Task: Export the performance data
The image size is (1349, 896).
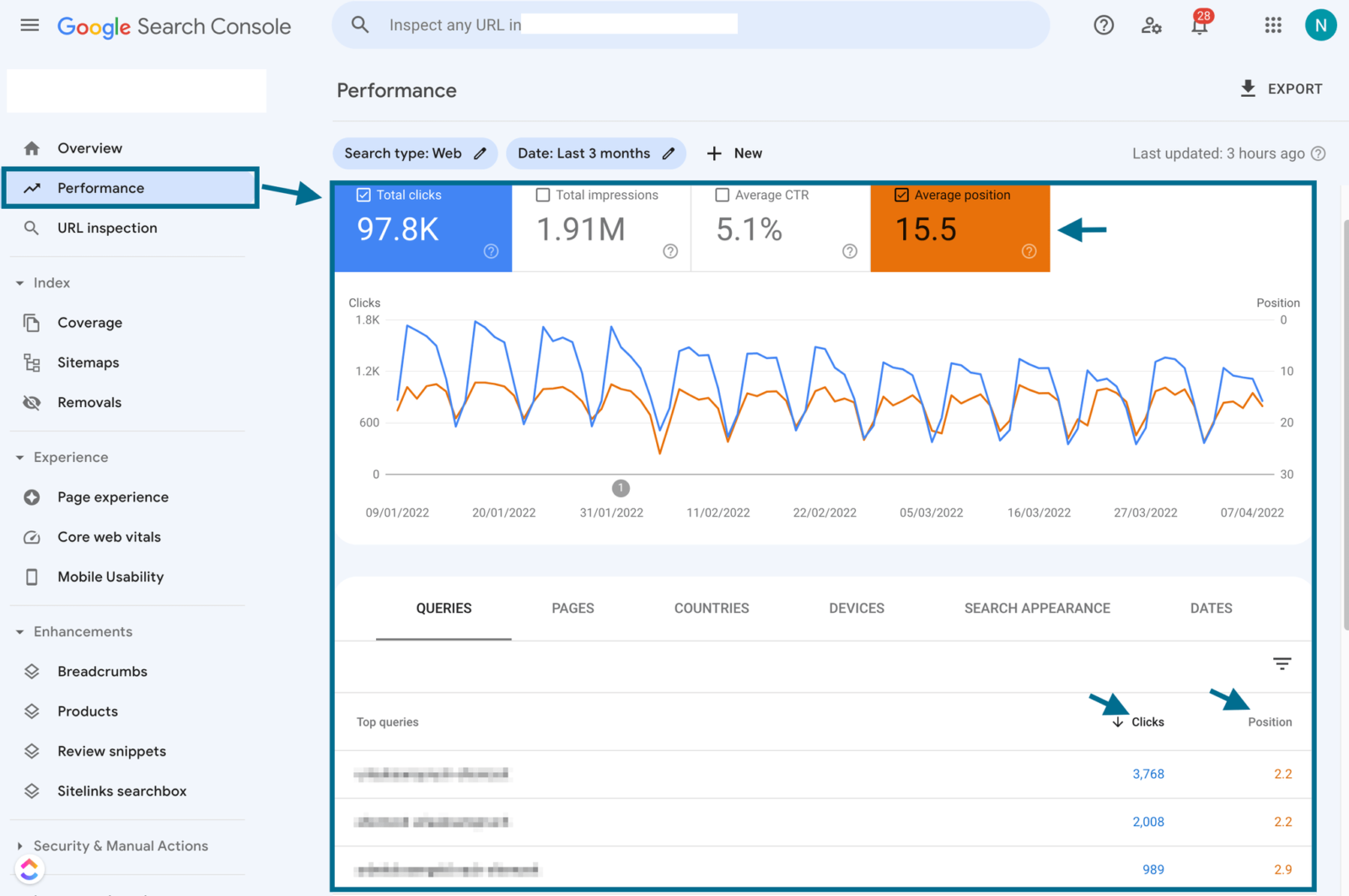Action: 1281,89
